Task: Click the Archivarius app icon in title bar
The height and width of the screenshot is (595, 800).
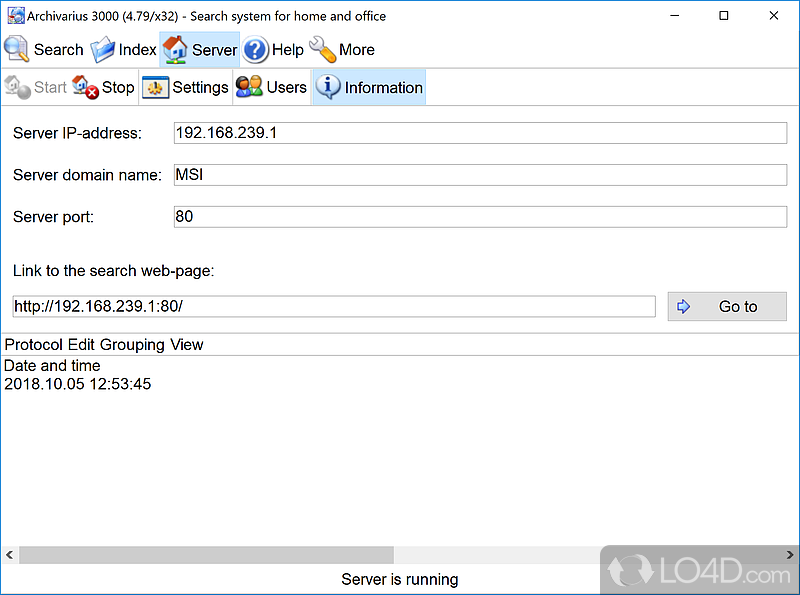Action: [x=16, y=16]
